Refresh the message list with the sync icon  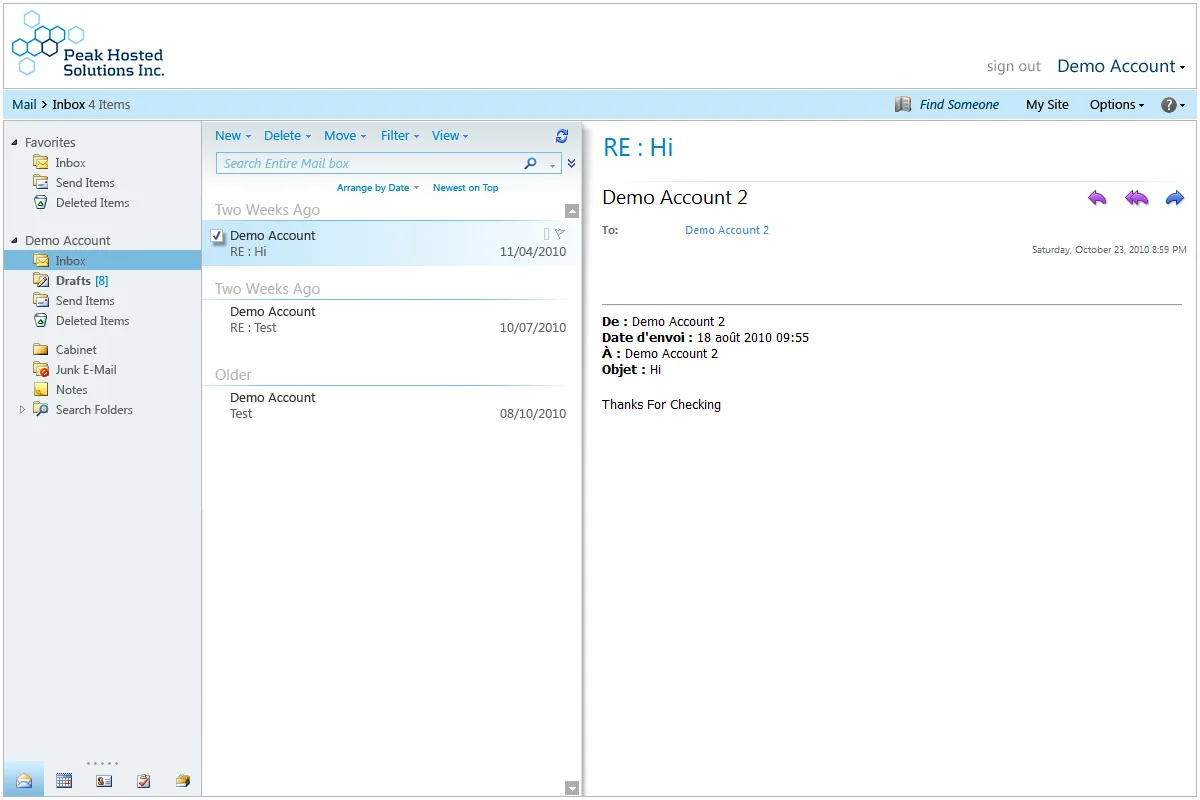(562, 136)
